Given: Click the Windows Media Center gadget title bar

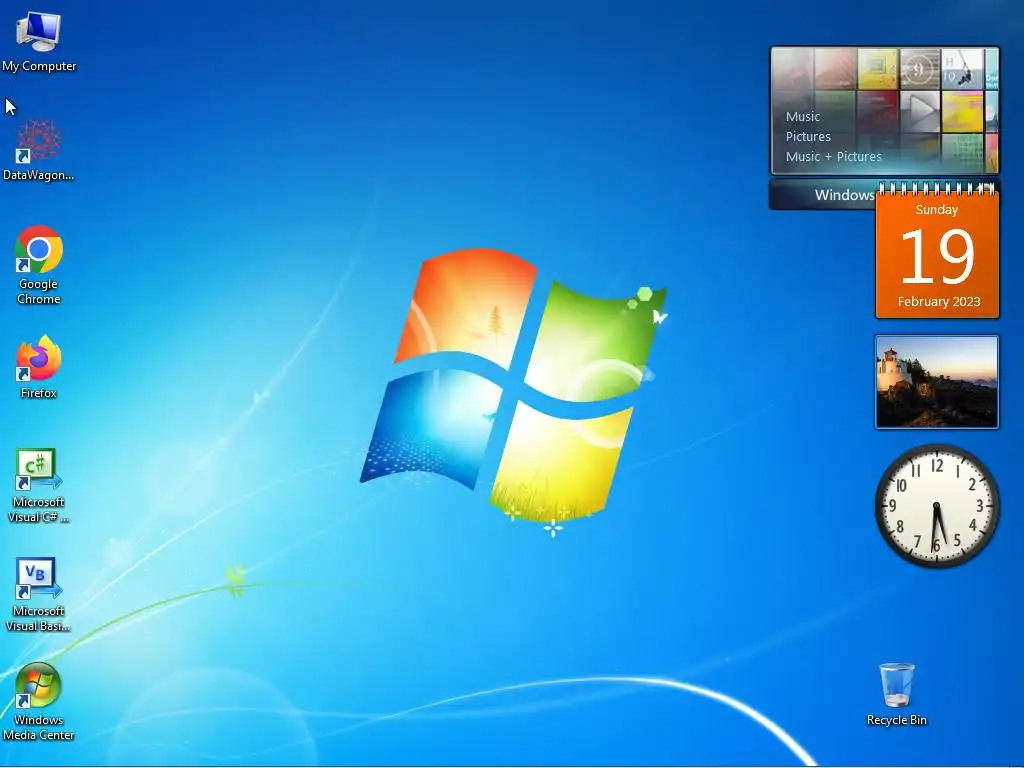Looking at the screenshot, I should (823, 195).
